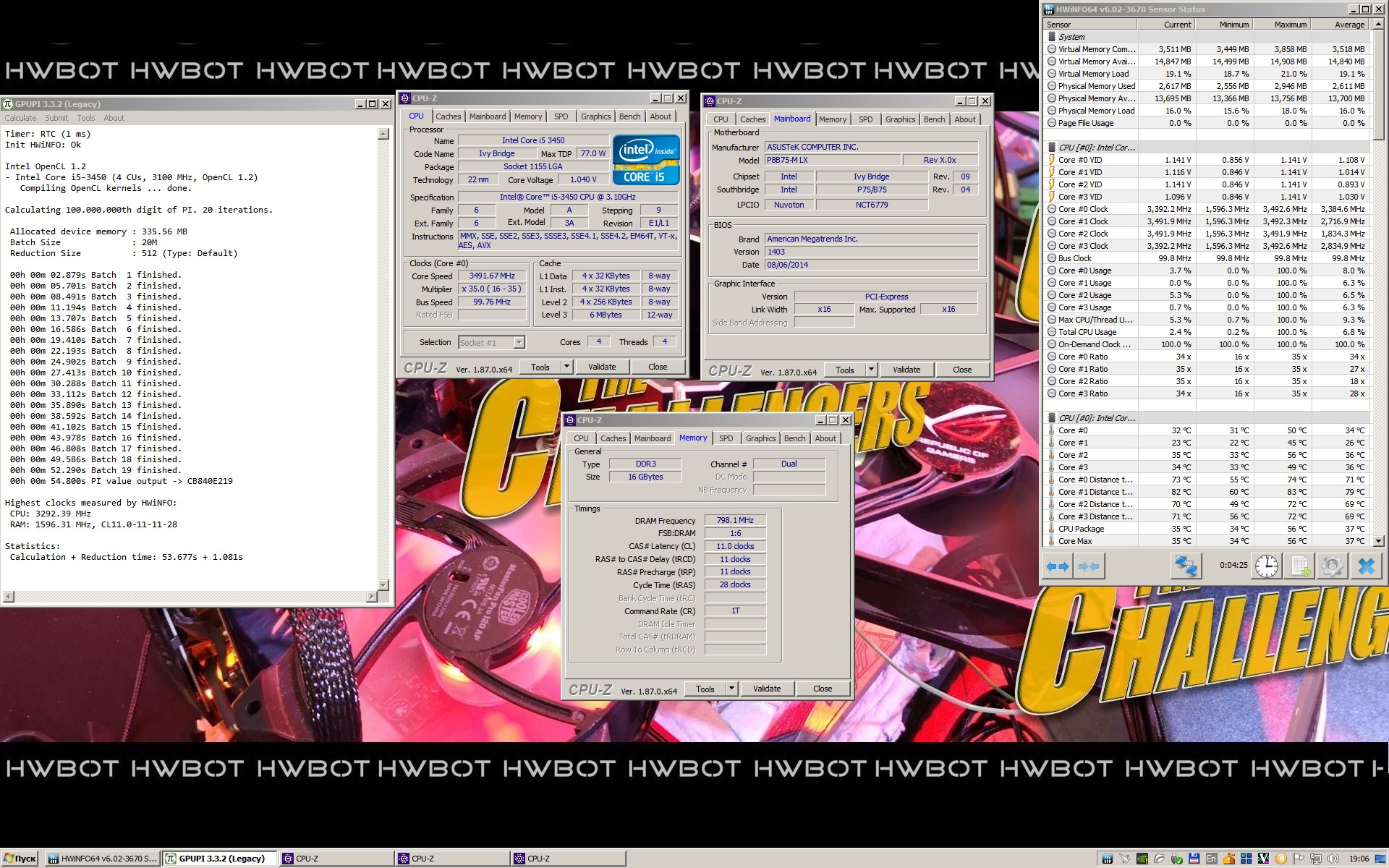The width and height of the screenshot is (1389, 868).
Task: Click the show desktop button near clock
Action: click(1381, 859)
